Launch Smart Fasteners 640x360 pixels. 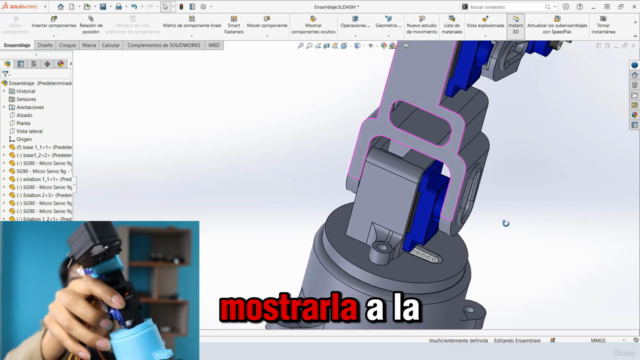[233, 25]
